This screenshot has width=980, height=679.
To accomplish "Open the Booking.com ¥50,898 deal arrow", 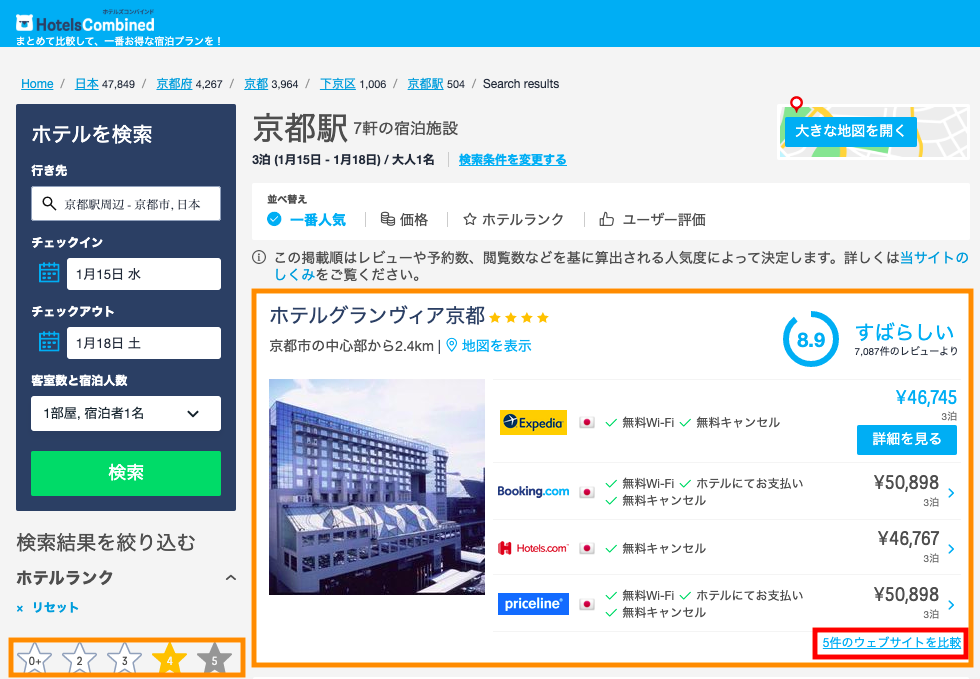I will 951,493.
